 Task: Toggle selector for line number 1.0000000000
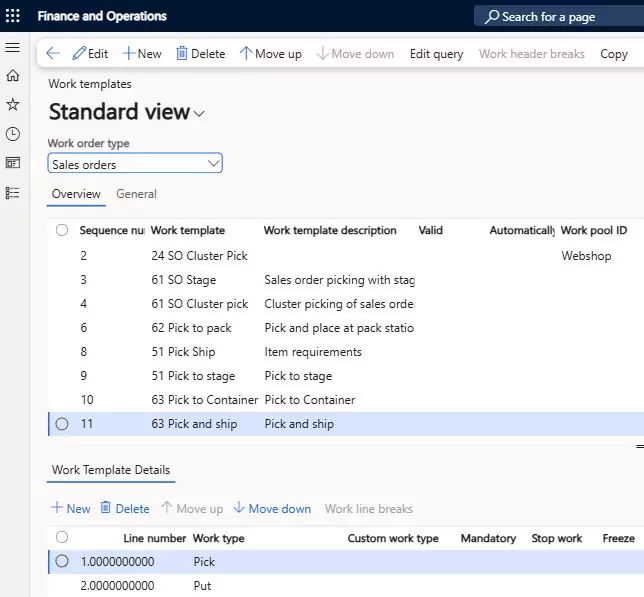[x=62, y=561]
